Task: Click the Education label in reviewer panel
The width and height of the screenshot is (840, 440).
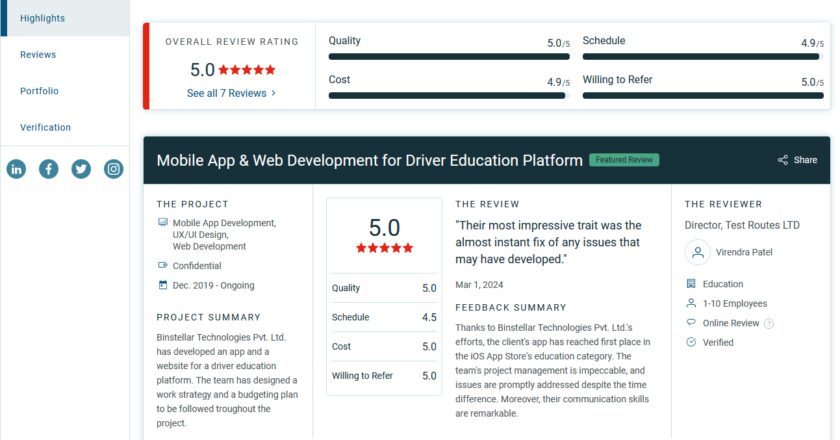Action: point(723,284)
